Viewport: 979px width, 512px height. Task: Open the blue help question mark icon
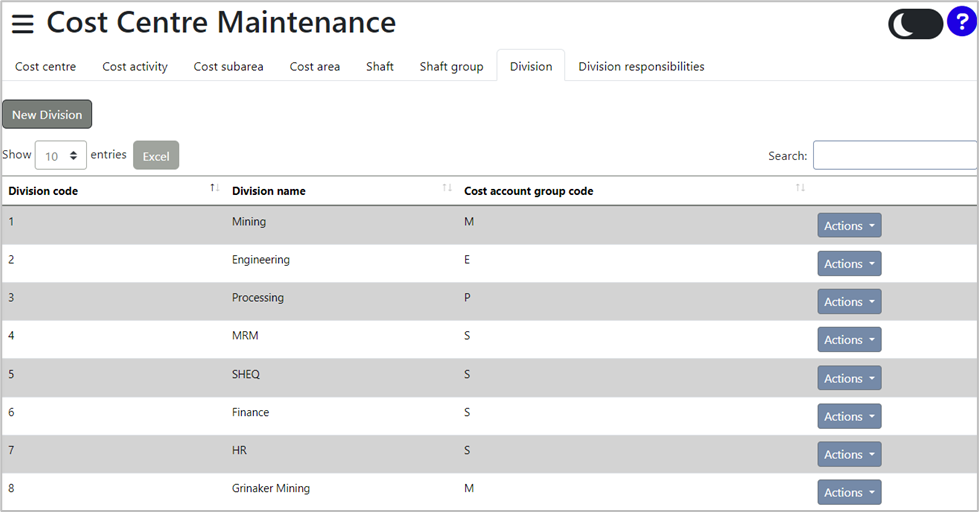pos(962,22)
